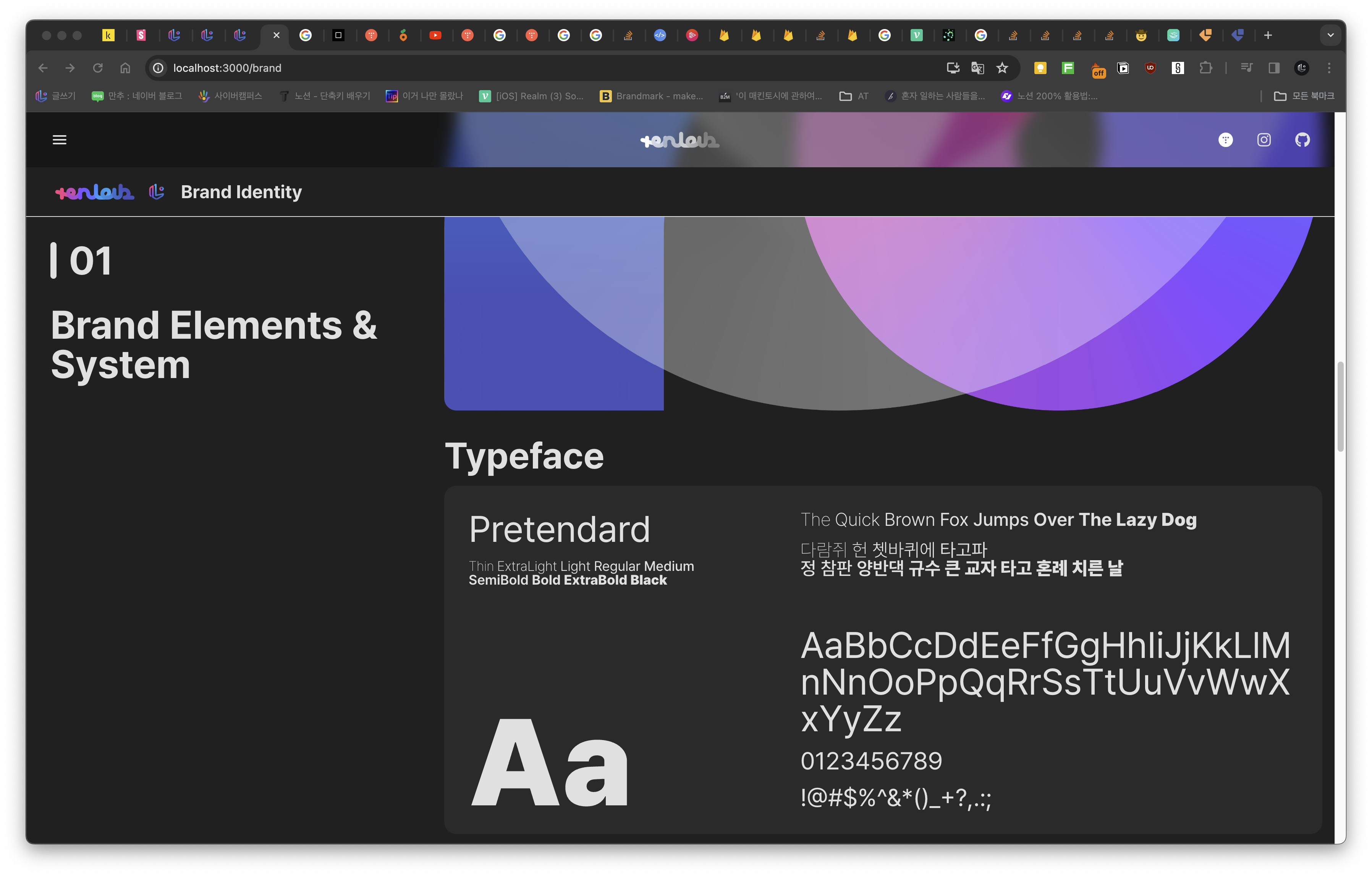The image size is (1372, 876).
Task: Expand the 모든 북마크 bookmarks folder
Action: tap(1304, 96)
